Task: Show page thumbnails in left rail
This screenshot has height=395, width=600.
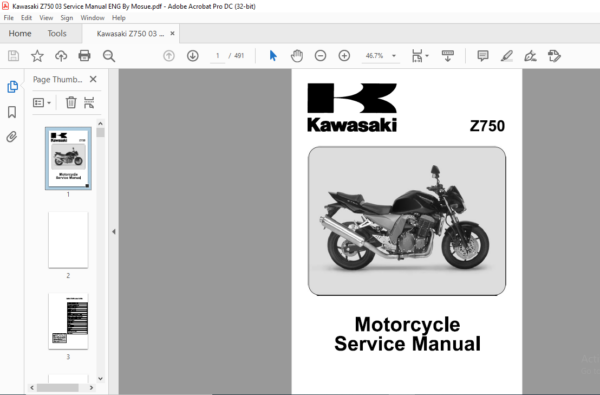Action: pyautogui.click(x=12, y=87)
